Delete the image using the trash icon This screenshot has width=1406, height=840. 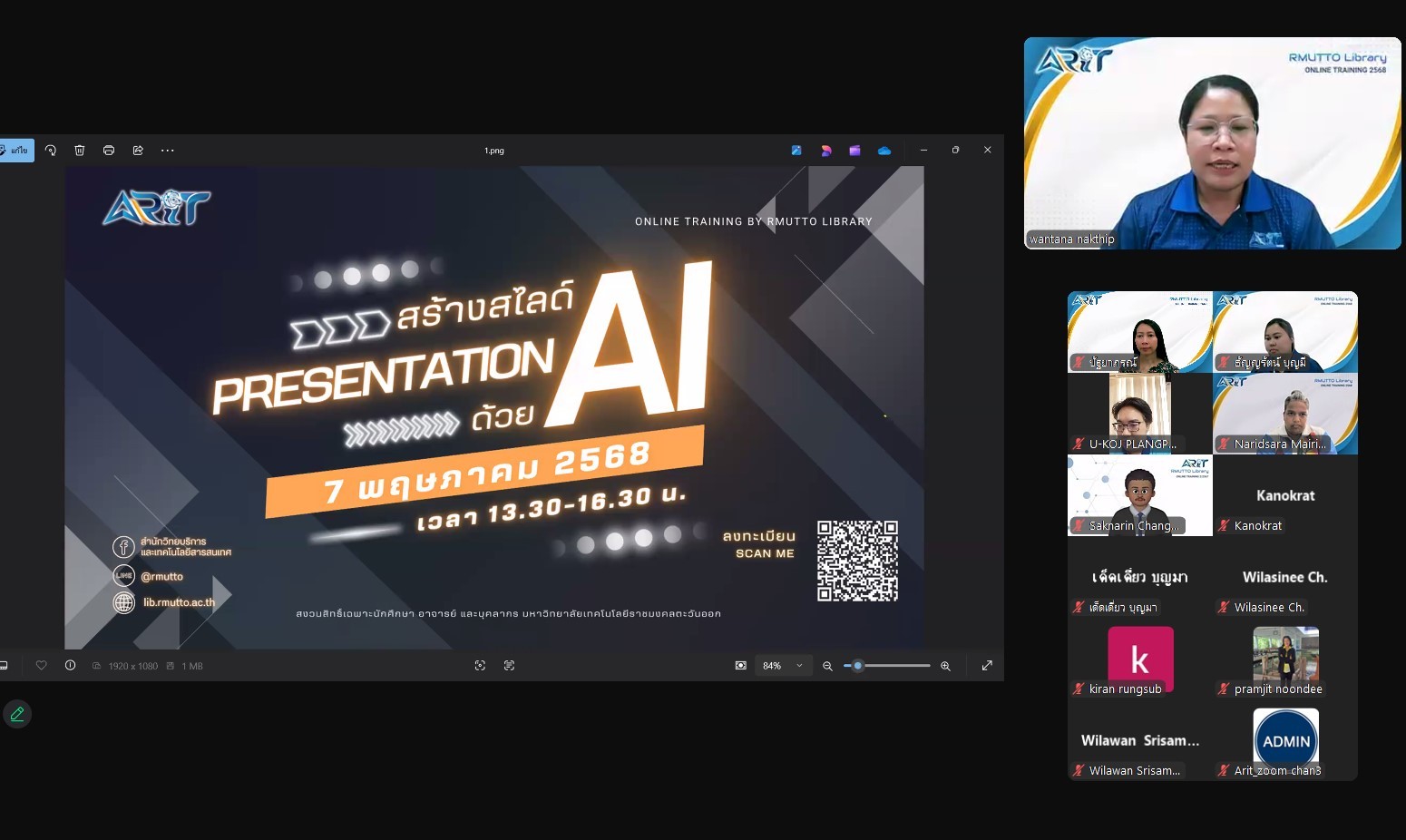(x=80, y=151)
